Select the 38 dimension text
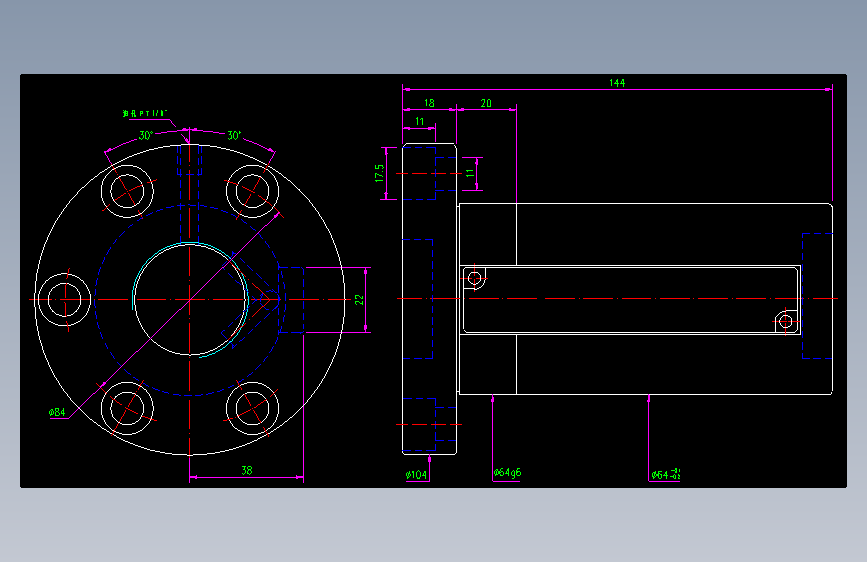The width and height of the screenshot is (867, 562). (x=247, y=471)
